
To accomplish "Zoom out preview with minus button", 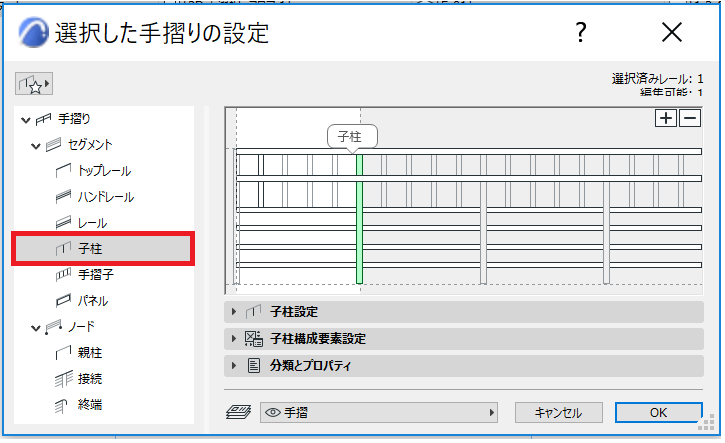I will point(690,118).
